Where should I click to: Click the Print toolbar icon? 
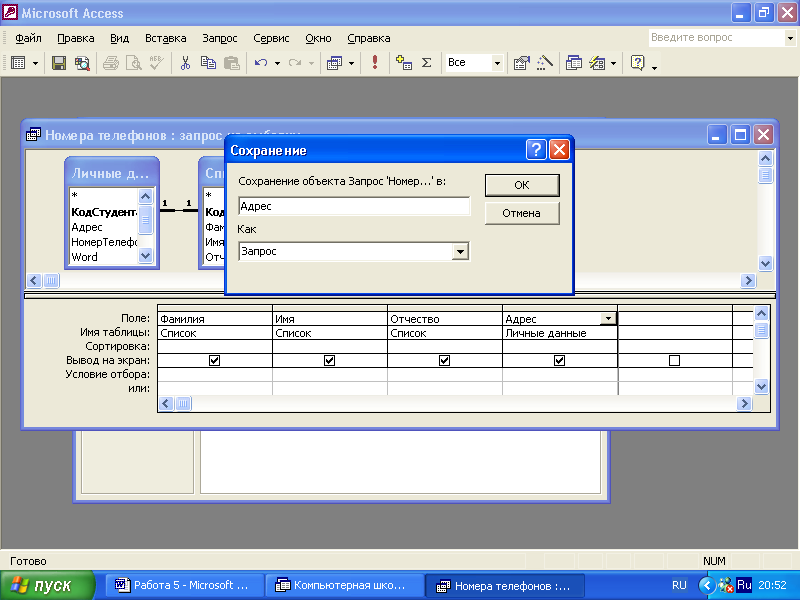click(x=111, y=63)
